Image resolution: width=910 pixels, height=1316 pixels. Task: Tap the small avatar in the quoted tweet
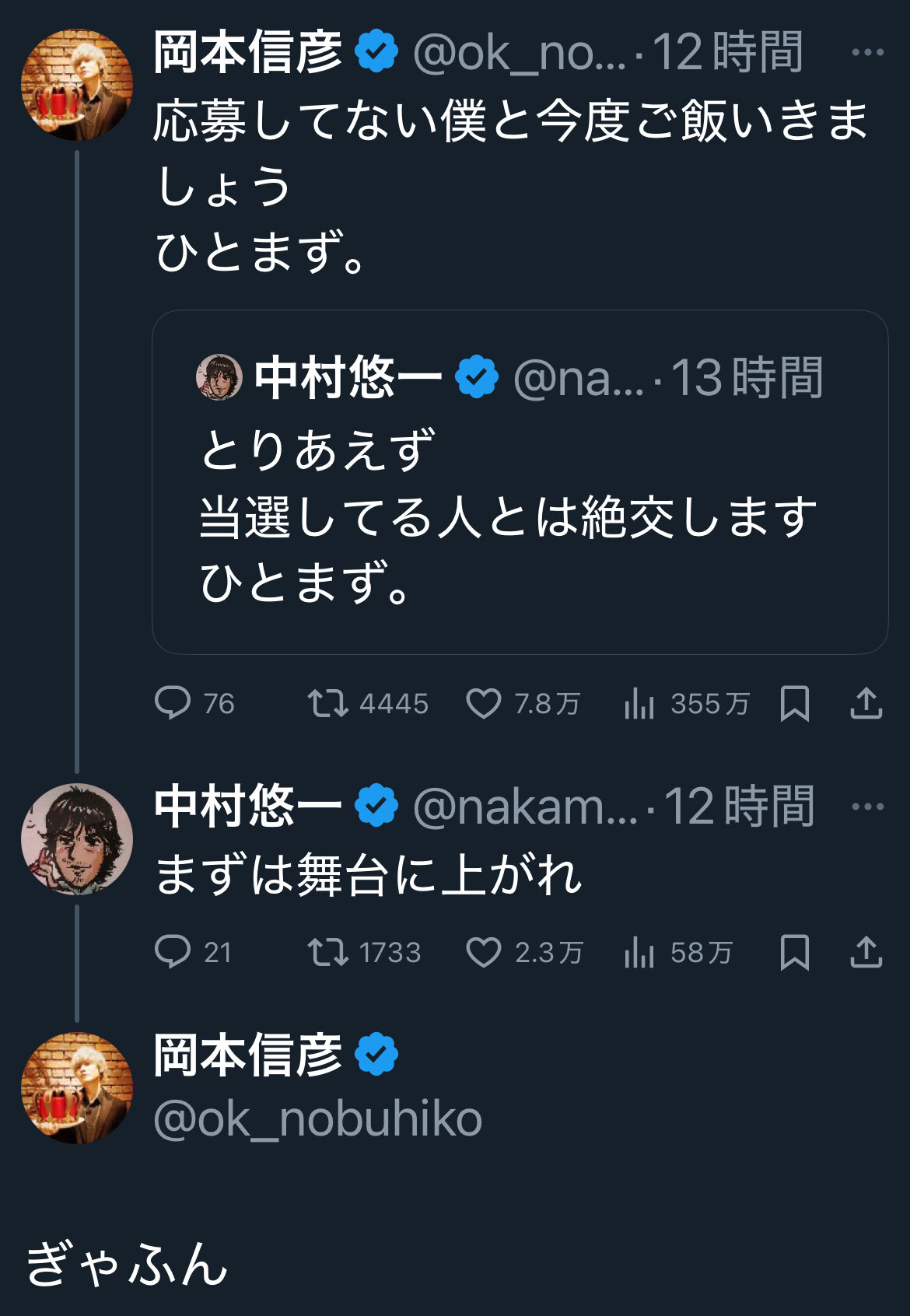(x=219, y=377)
